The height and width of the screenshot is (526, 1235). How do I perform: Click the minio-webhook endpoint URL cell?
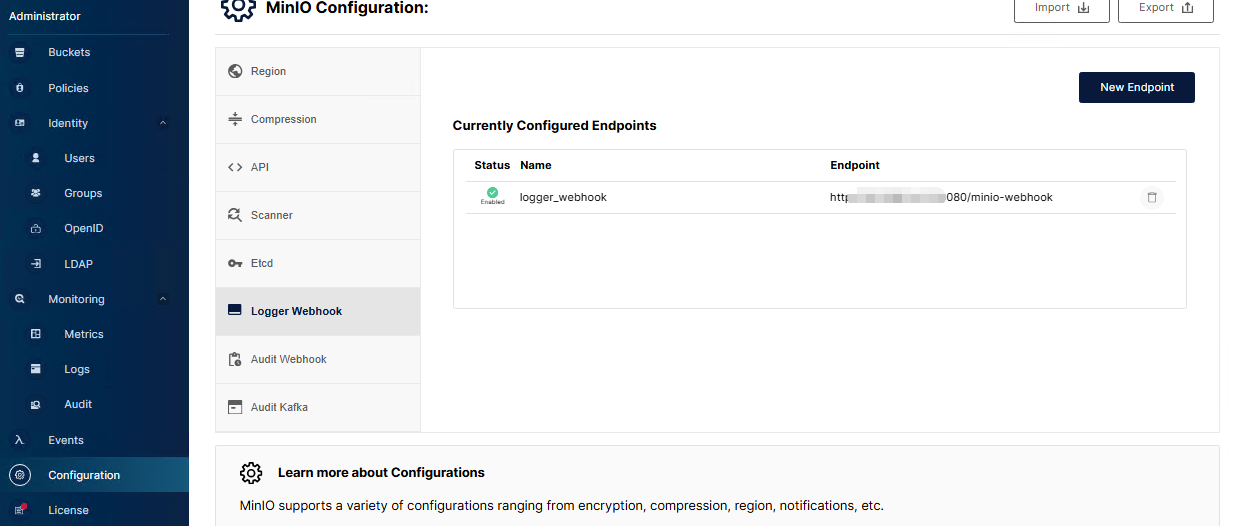941,197
